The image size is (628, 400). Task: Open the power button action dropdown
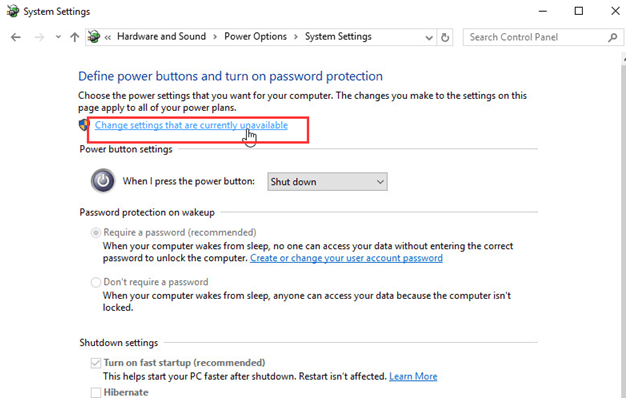(327, 182)
